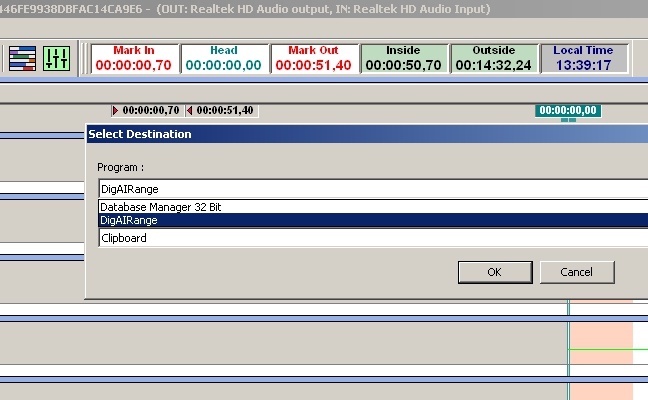Select the Mark Out ruler marker 00:00:51,40
Image resolution: width=648 pixels, height=400 pixels.
click(221, 110)
